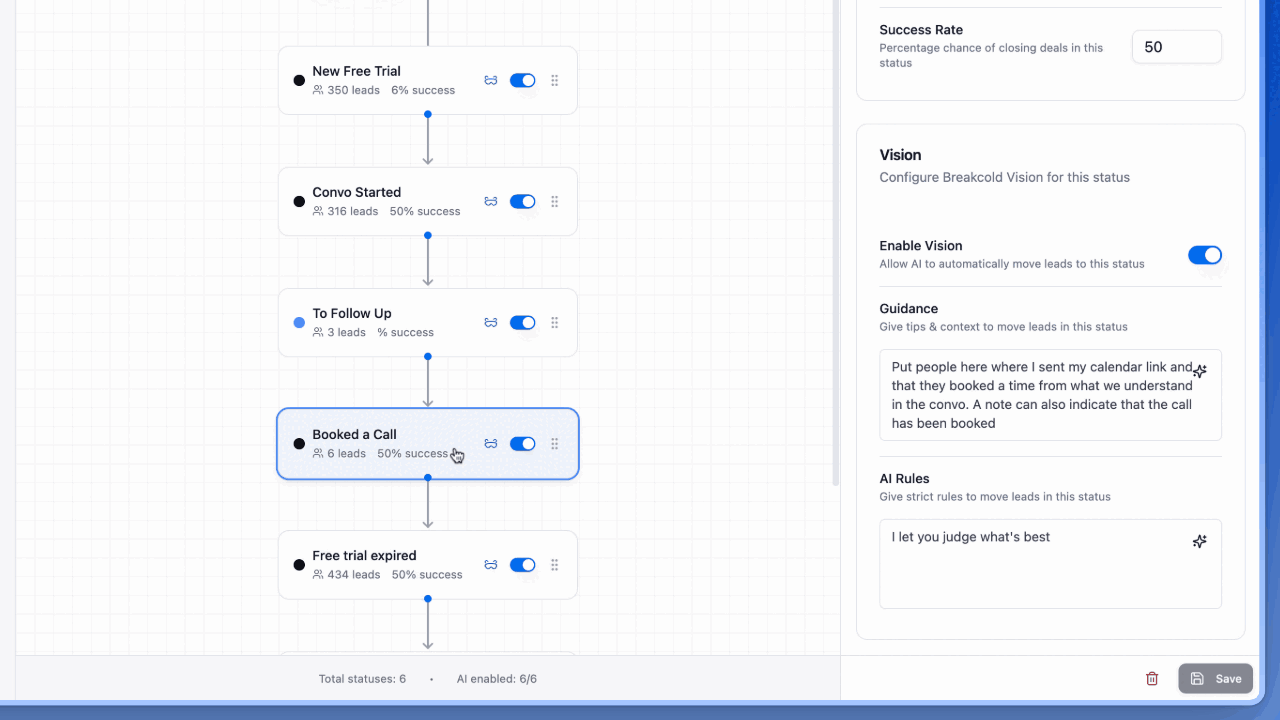Click 'Total statuses: 6' in footer

(362, 679)
